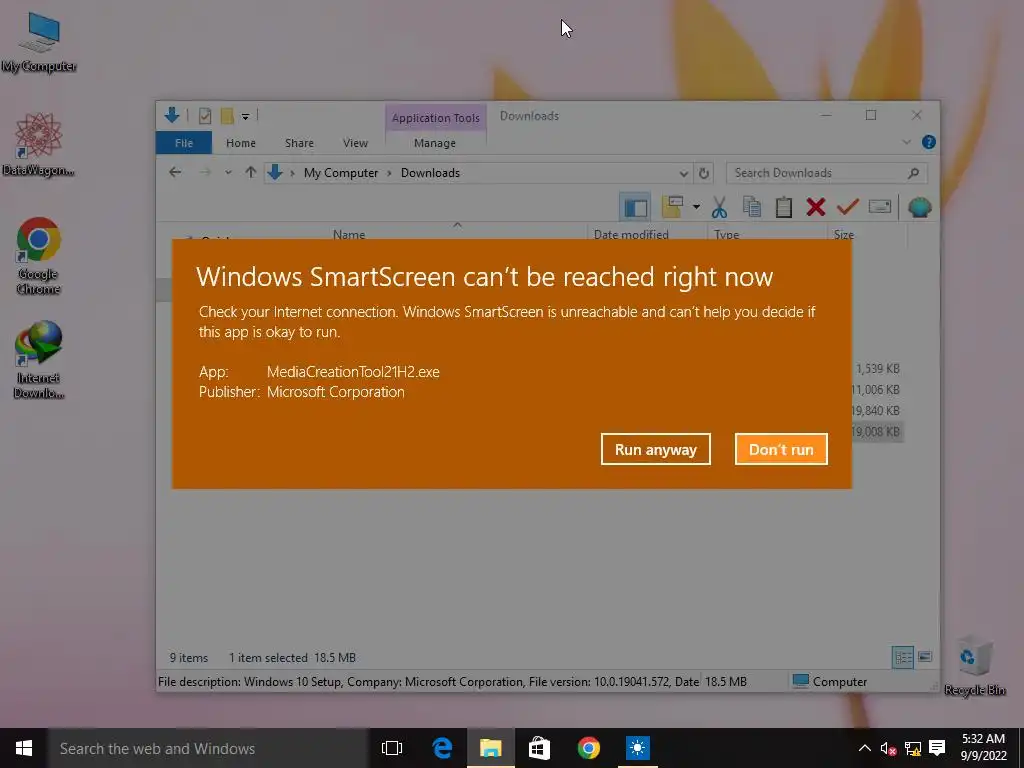
Task: Click the Copy toolbar icon
Action: pos(752,207)
